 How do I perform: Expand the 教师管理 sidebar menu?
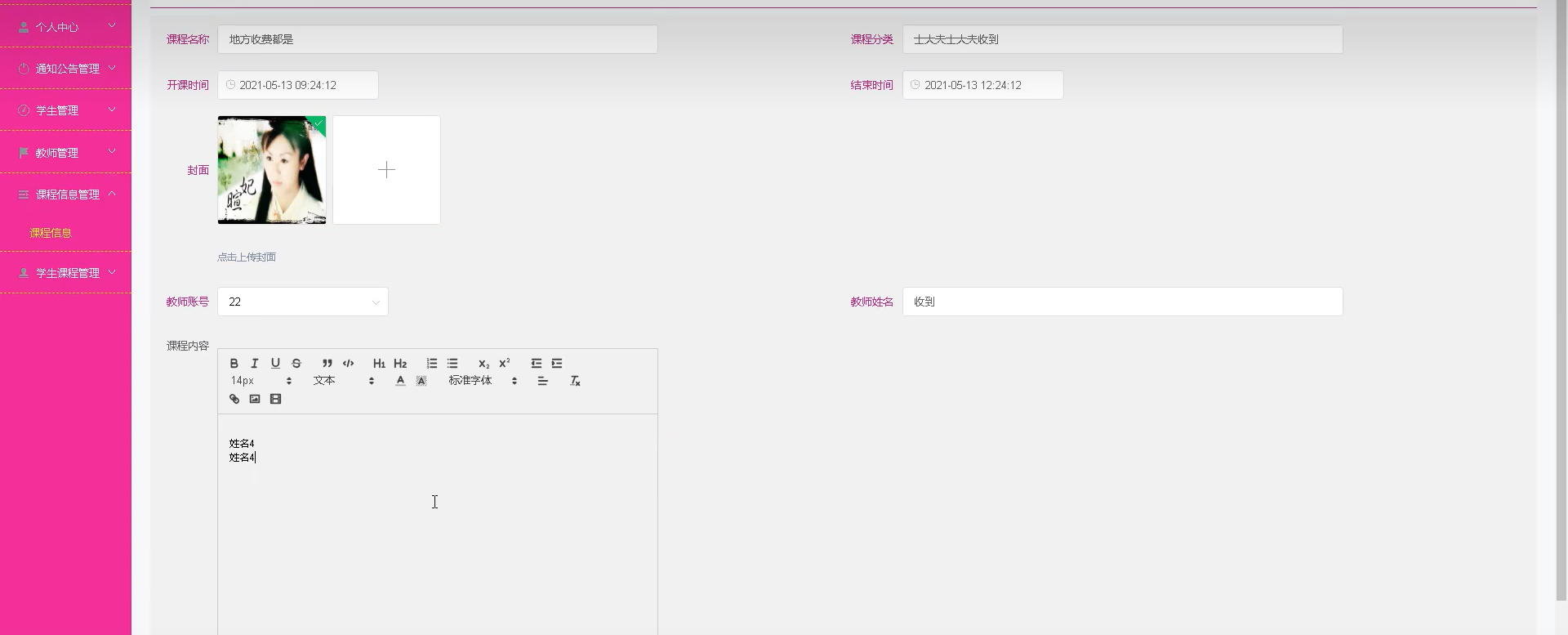click(x=65, y=152)
